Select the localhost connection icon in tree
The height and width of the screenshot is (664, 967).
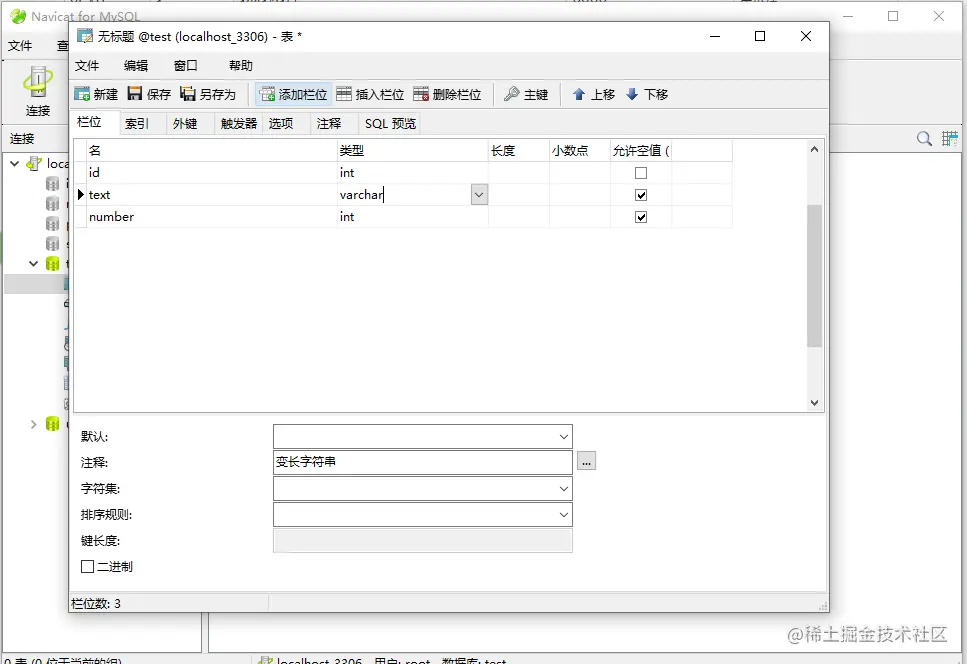pyautogui.click(x=34, y=163)
